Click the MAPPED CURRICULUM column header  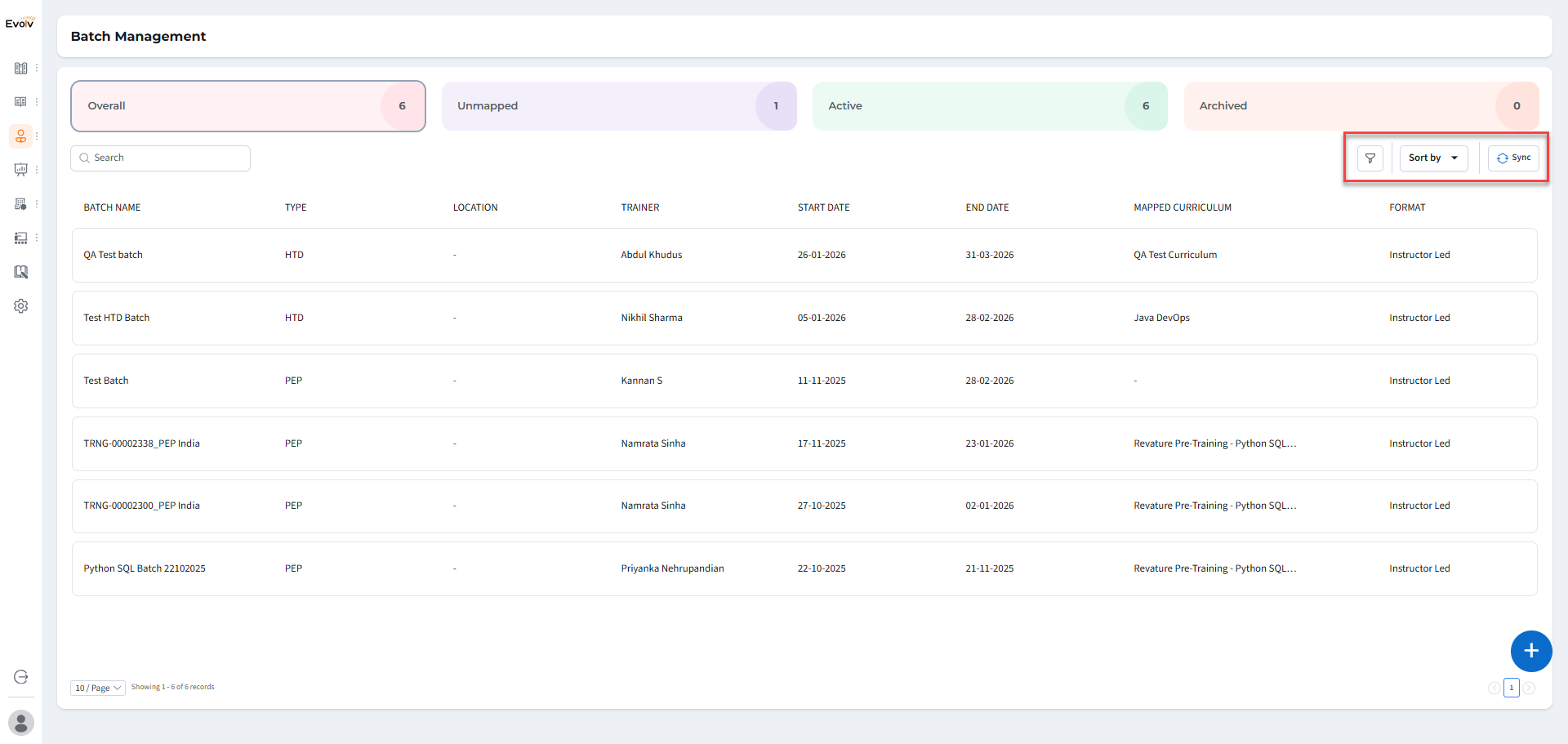click(x=1183, y=207)
